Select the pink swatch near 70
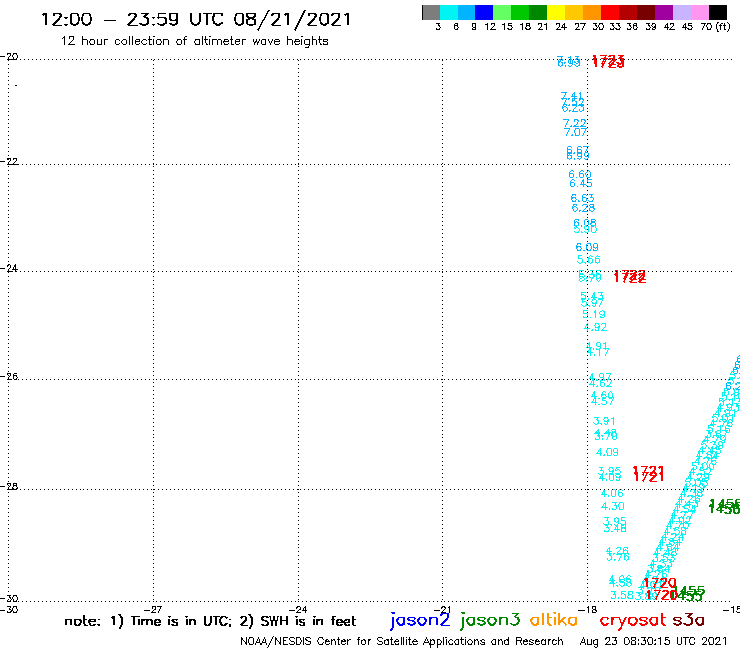Image resolution: width=740 pixels, height=650 pixels. click(x=699, y=12)
